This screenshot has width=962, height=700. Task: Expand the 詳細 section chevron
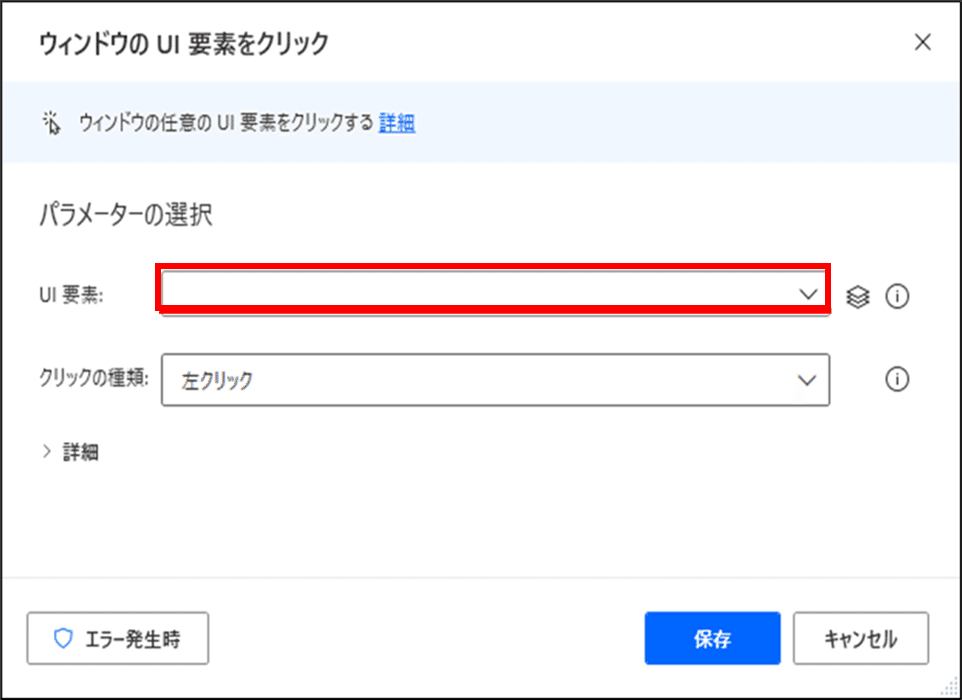tap(46, 452)
